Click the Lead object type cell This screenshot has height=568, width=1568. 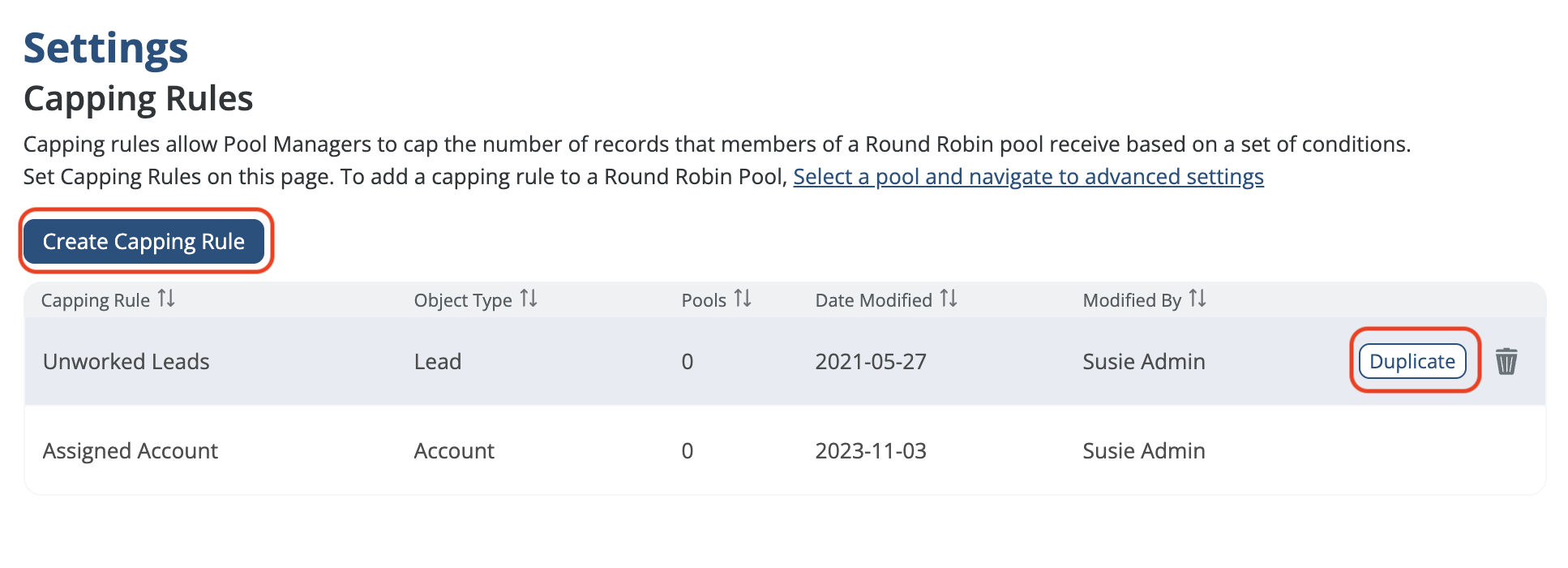click(x=438, y=362)
